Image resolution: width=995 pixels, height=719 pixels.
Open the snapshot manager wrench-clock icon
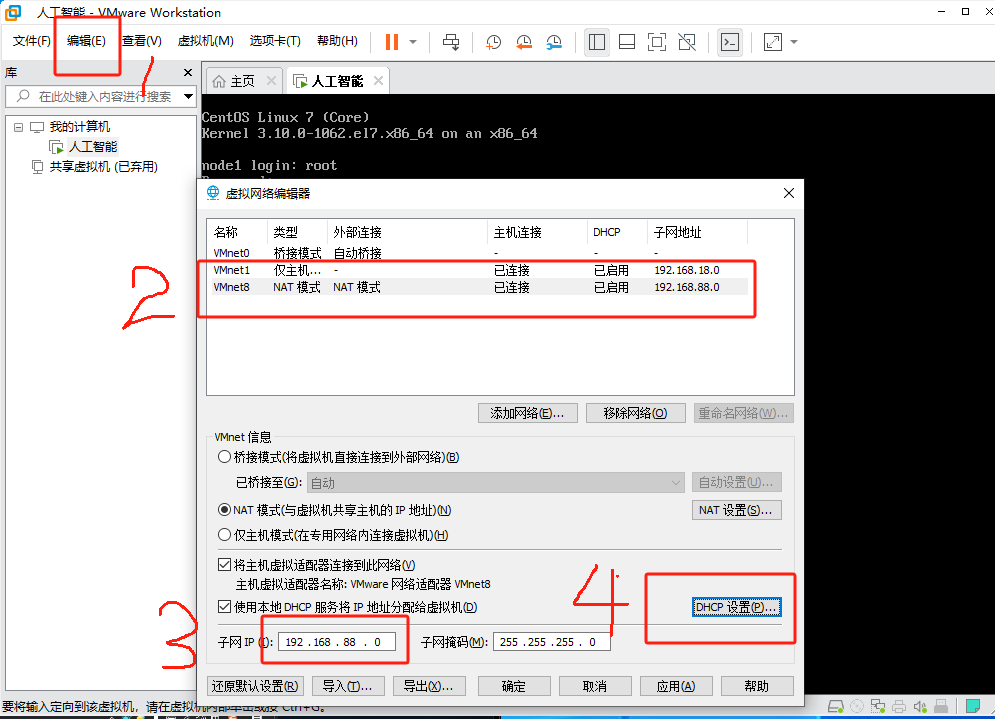coord(554,42)
